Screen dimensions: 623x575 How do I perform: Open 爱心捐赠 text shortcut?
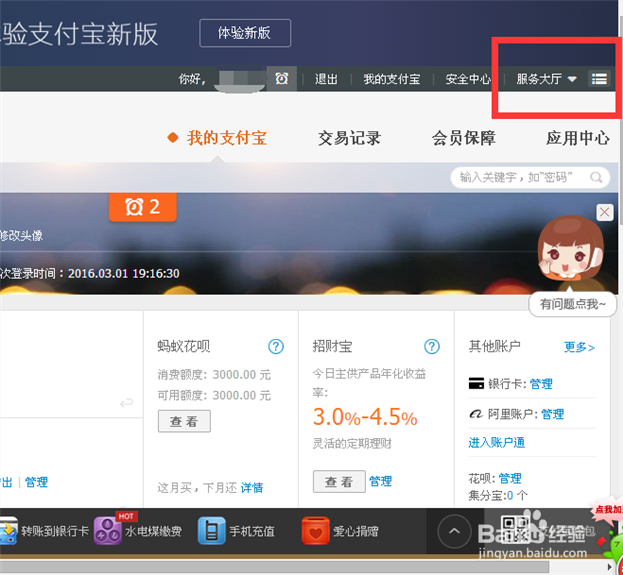(356, 531)
